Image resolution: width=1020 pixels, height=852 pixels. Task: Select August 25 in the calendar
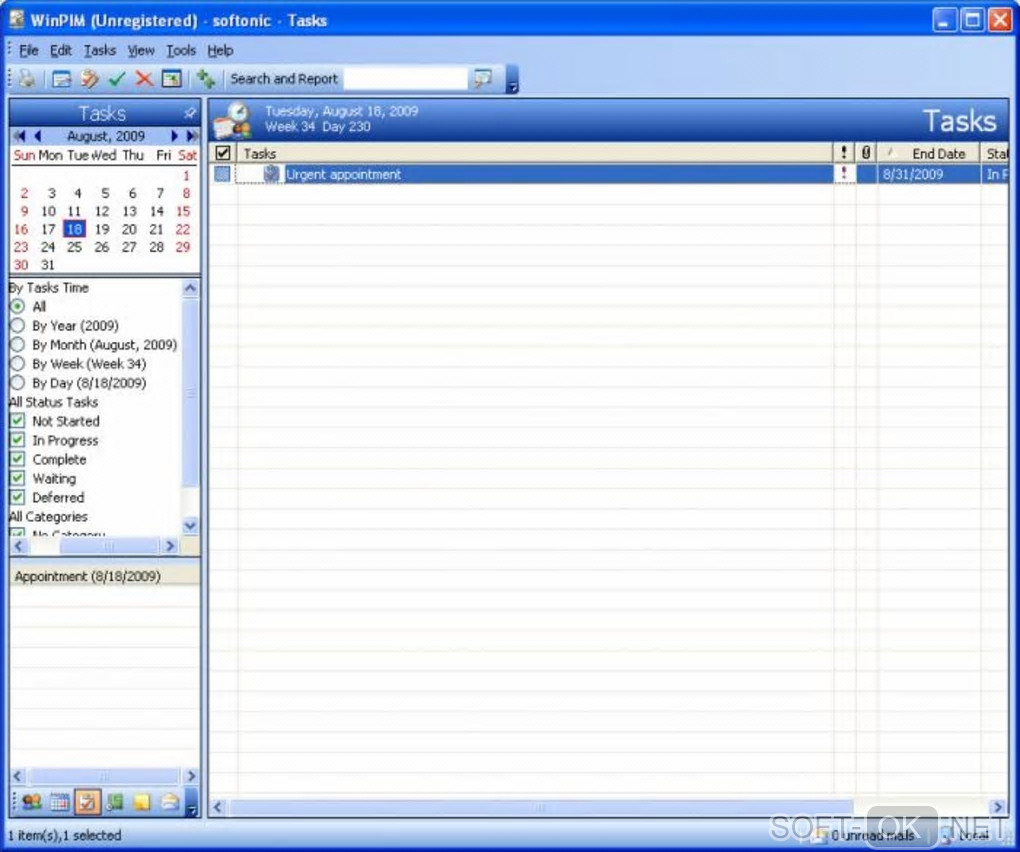tap(74, 247)
